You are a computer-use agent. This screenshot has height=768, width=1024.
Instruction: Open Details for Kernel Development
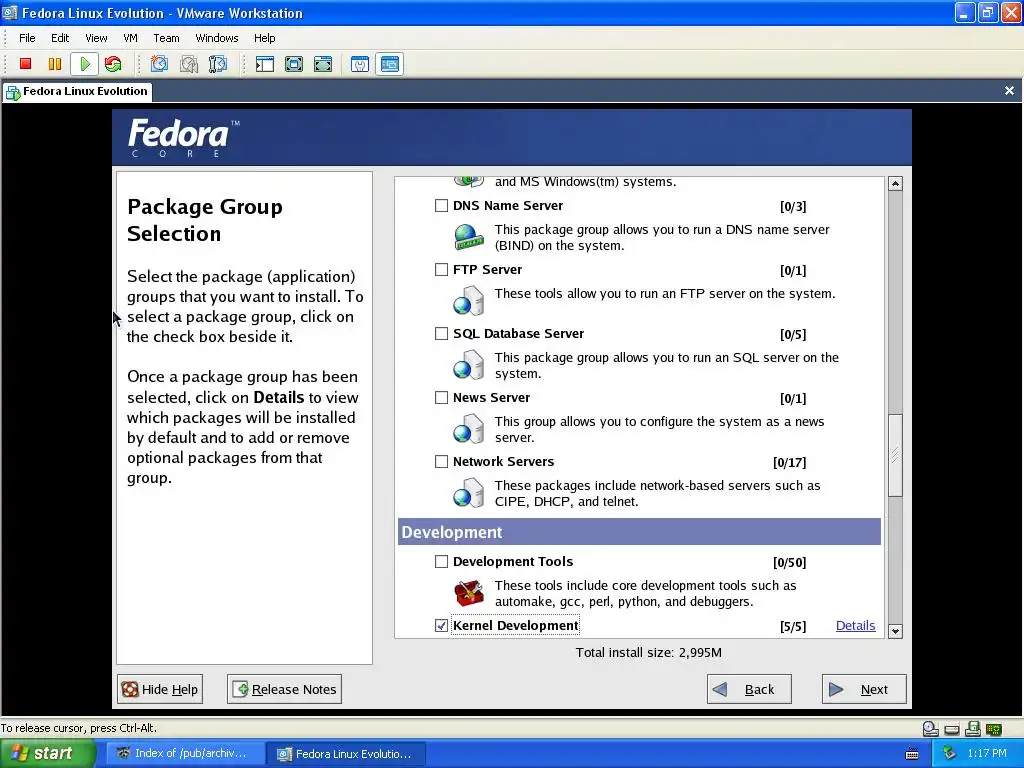click(x=856, y=626)
